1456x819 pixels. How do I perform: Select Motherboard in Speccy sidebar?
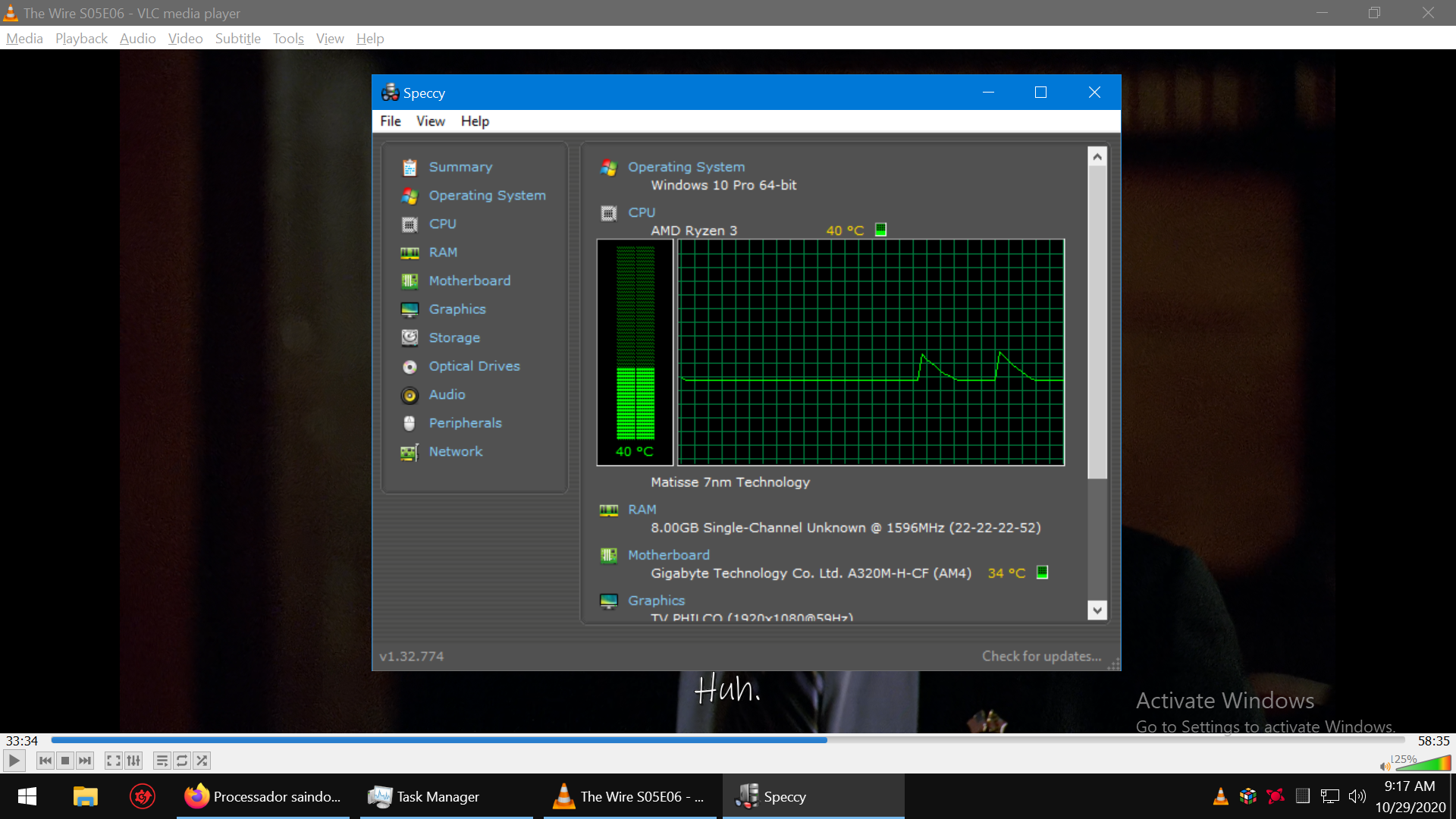pos(469,281)
